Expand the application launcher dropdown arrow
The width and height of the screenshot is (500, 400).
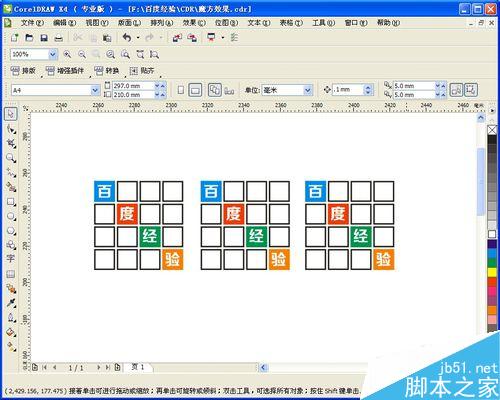pos(223,38)
